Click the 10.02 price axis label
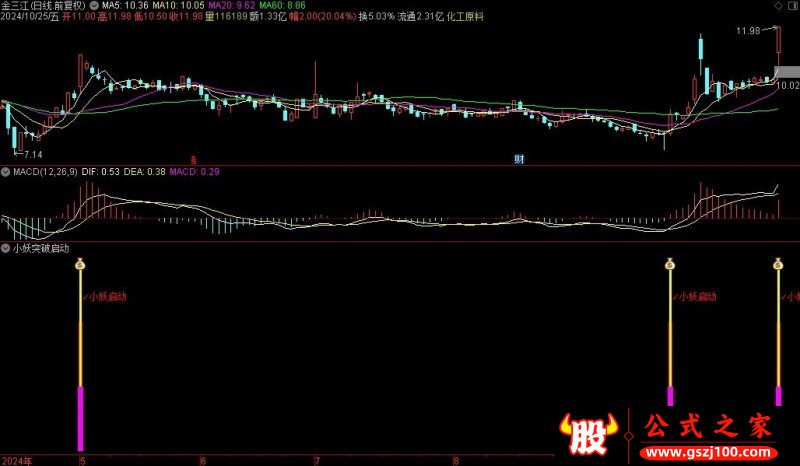Screen dimensions: 800x466 pyautogui.click(x=787, y=86)
